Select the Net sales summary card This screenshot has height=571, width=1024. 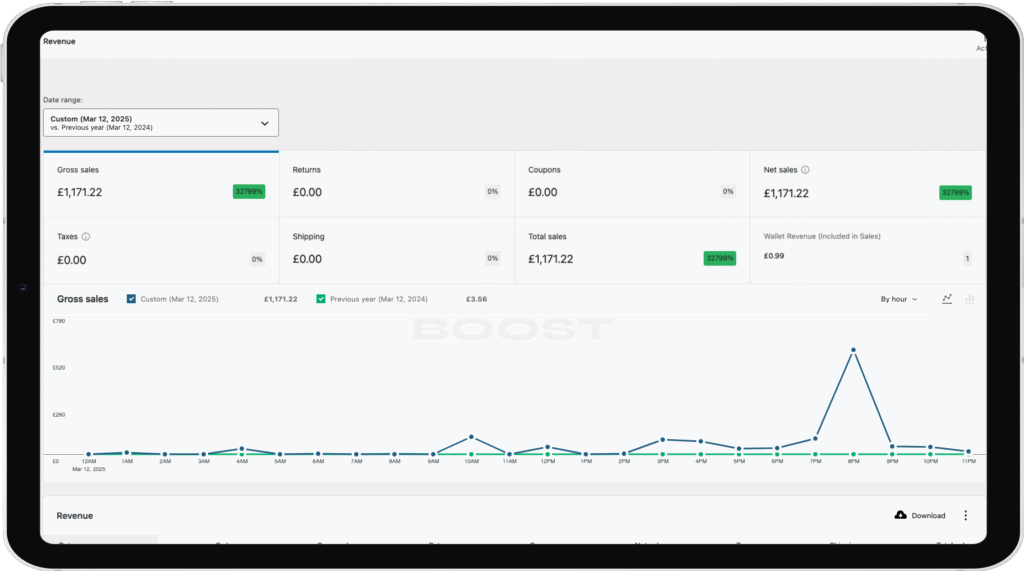click(868, 184)
